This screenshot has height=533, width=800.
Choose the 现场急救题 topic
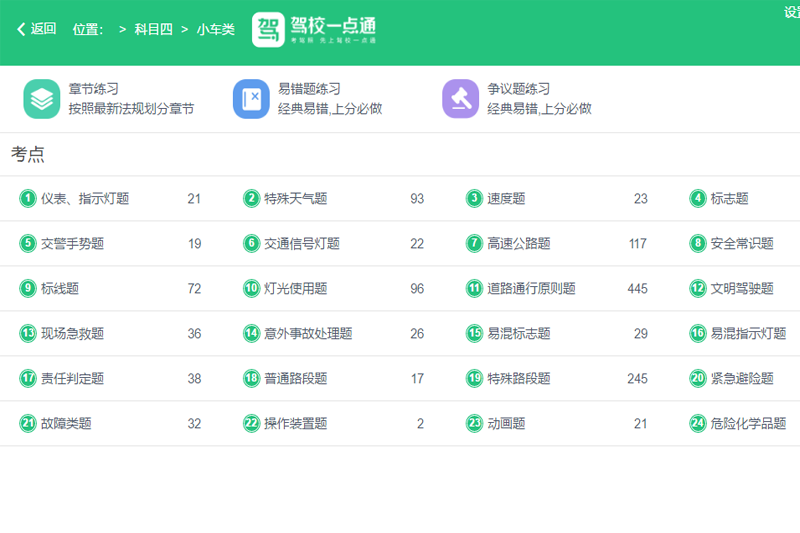[x=72, y=334]
